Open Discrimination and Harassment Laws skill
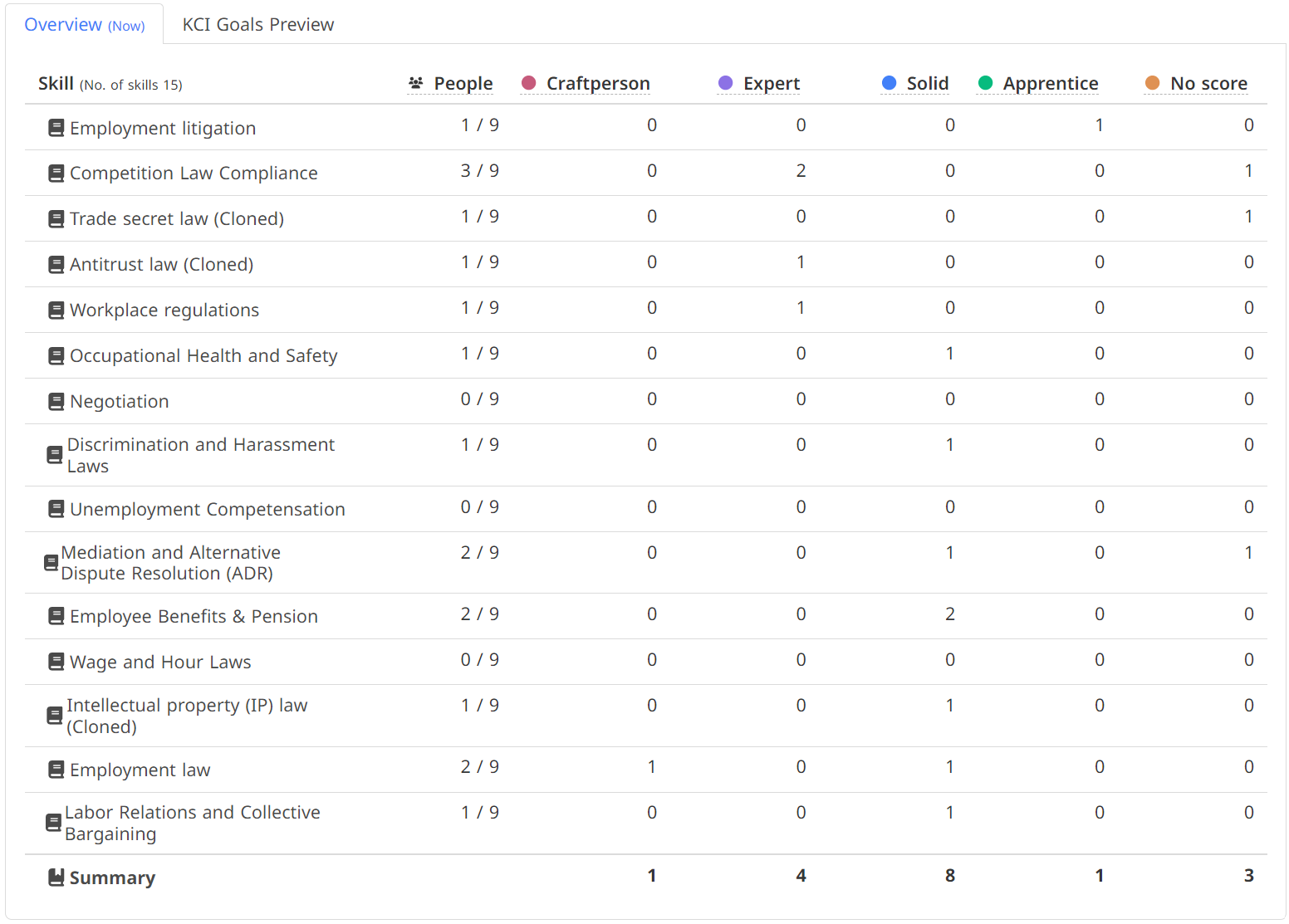 pos(201,455)
